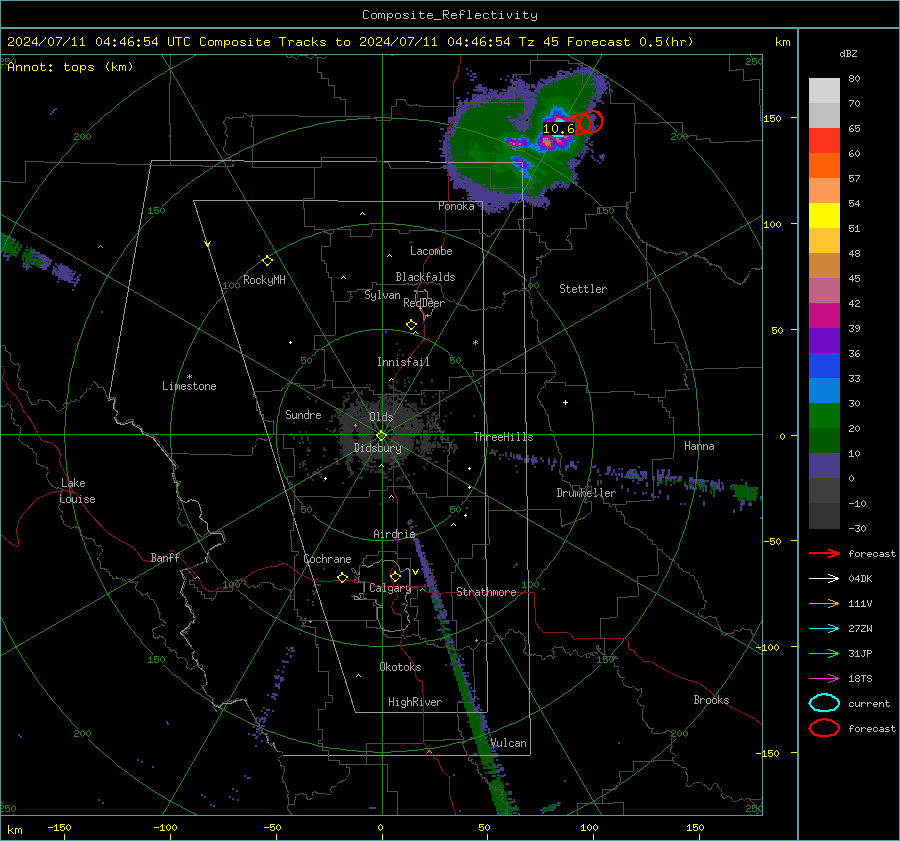Click the yellow diamond marker near RockyMH
Viewport: 900px width, 841px height.
click(267, 260)
